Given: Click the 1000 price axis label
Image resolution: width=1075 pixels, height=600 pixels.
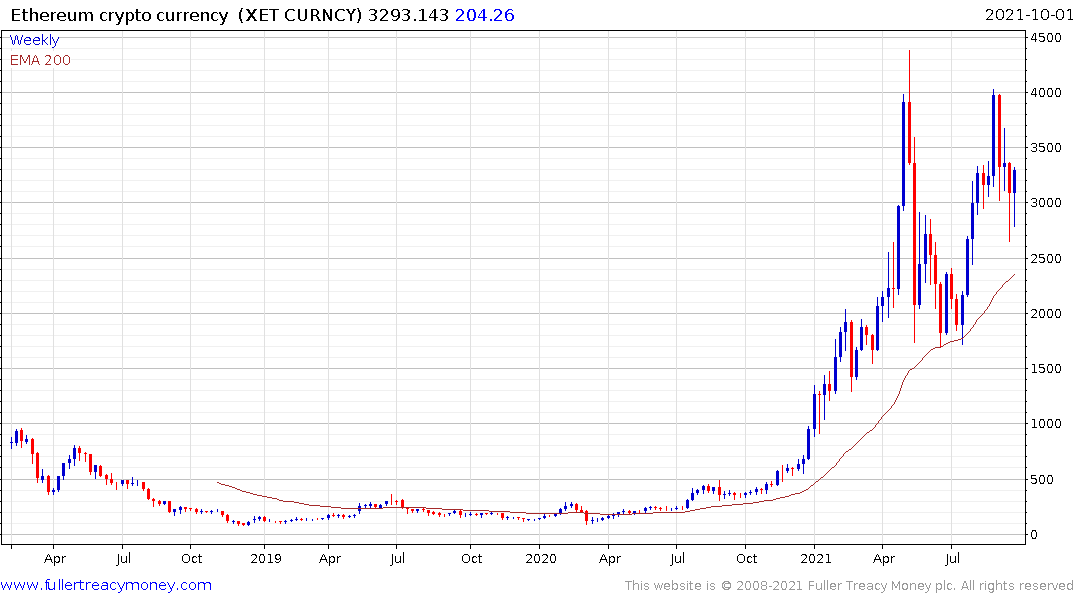Looking at the screenshot, I should tap(1046, 424).
